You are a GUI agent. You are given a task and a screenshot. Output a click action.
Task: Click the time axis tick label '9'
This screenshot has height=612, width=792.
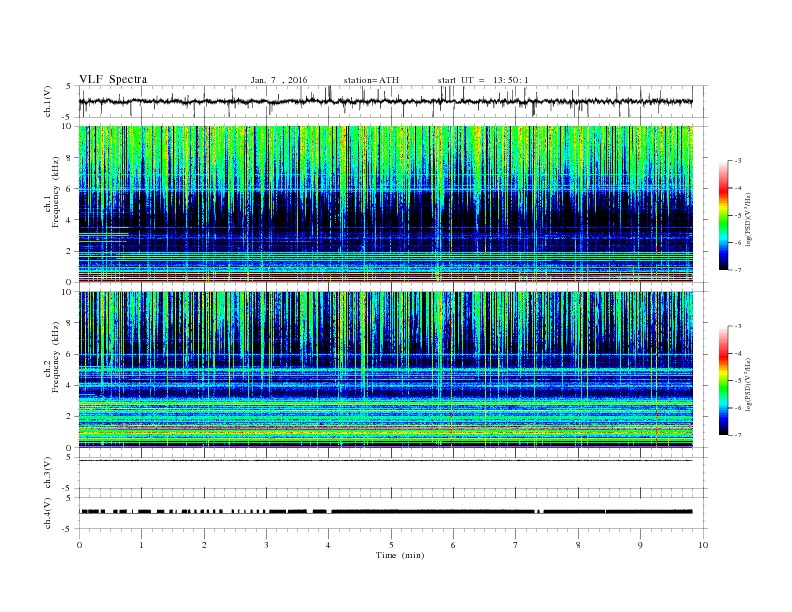[x=640, y=545]
